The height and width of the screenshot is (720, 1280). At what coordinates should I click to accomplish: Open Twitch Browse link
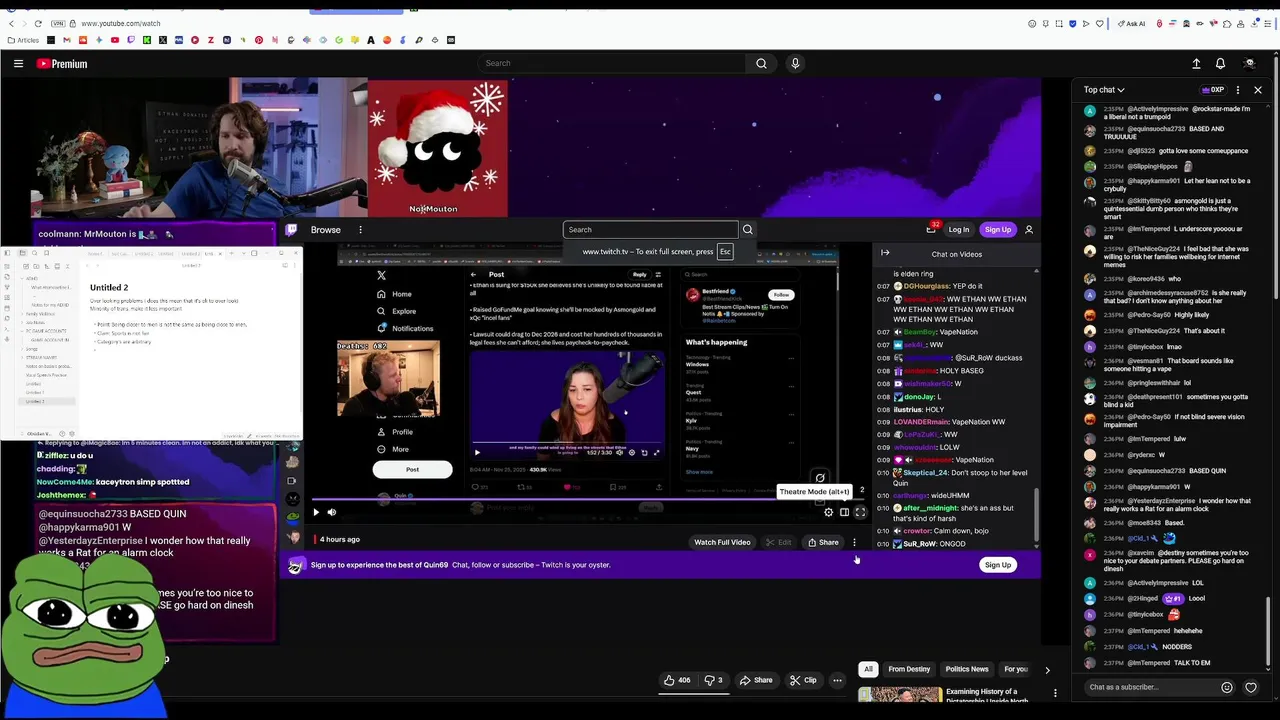pos(325,230)
